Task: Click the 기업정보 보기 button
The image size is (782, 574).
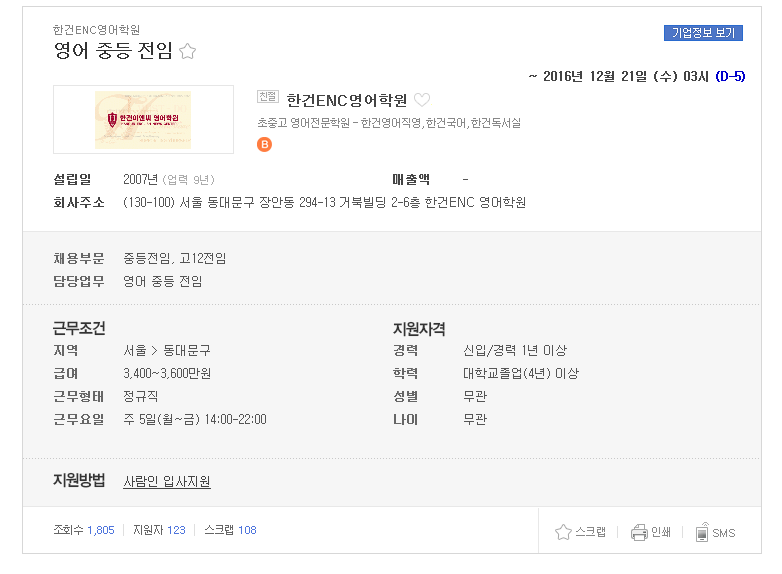Action: 703,33
